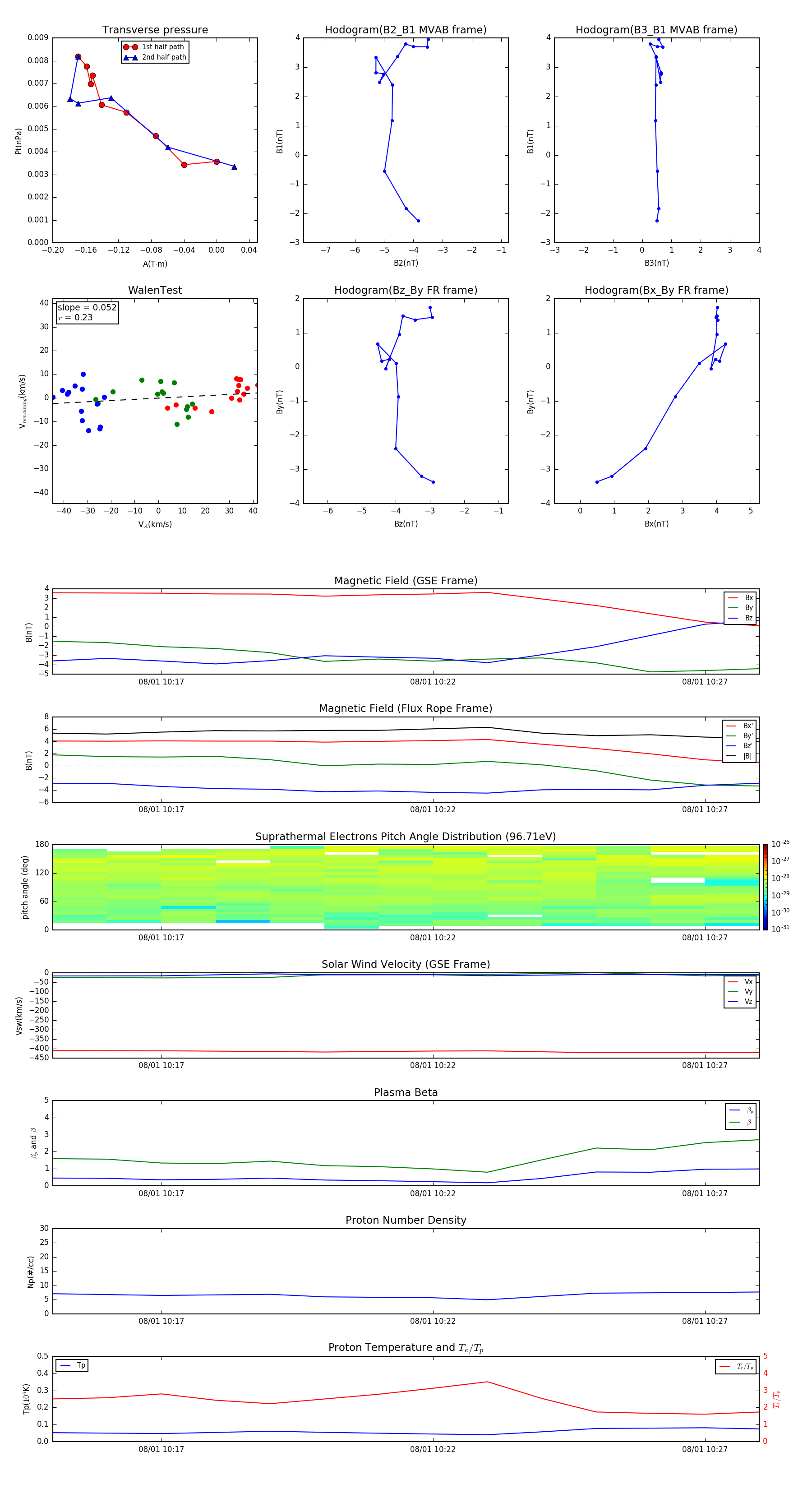812x1489 pixels.
Task: Click the pitch angle spectrogram heatmap
Action: point(406,887)
